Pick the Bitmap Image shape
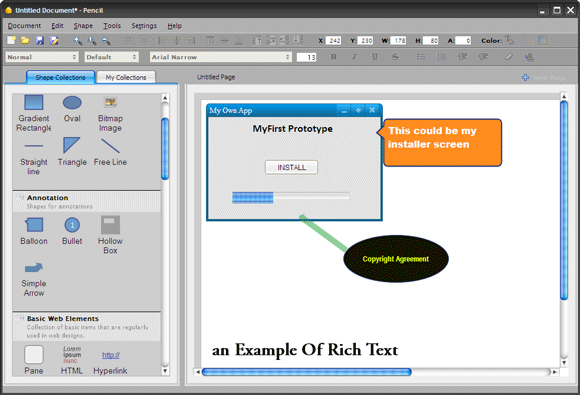 point(110,114)
